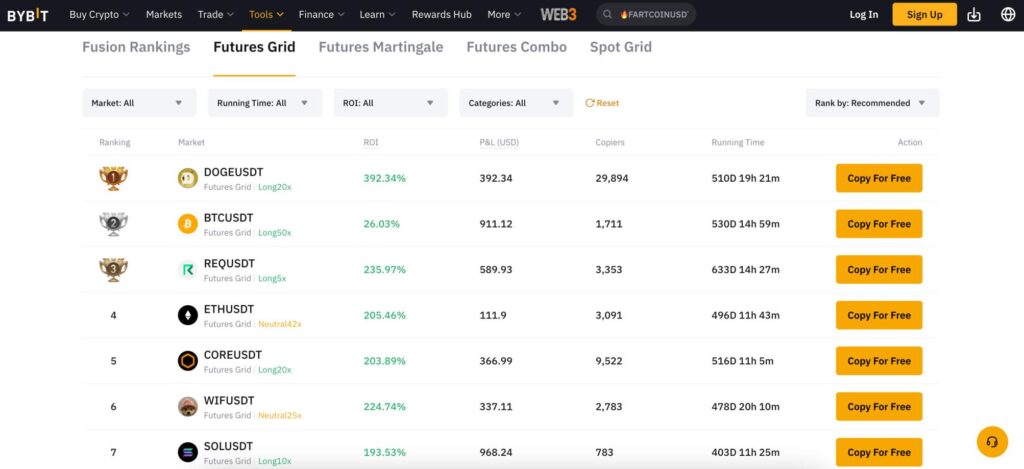
Task: Copy the BTCUSDT bot for free
Action: point(879,224)
